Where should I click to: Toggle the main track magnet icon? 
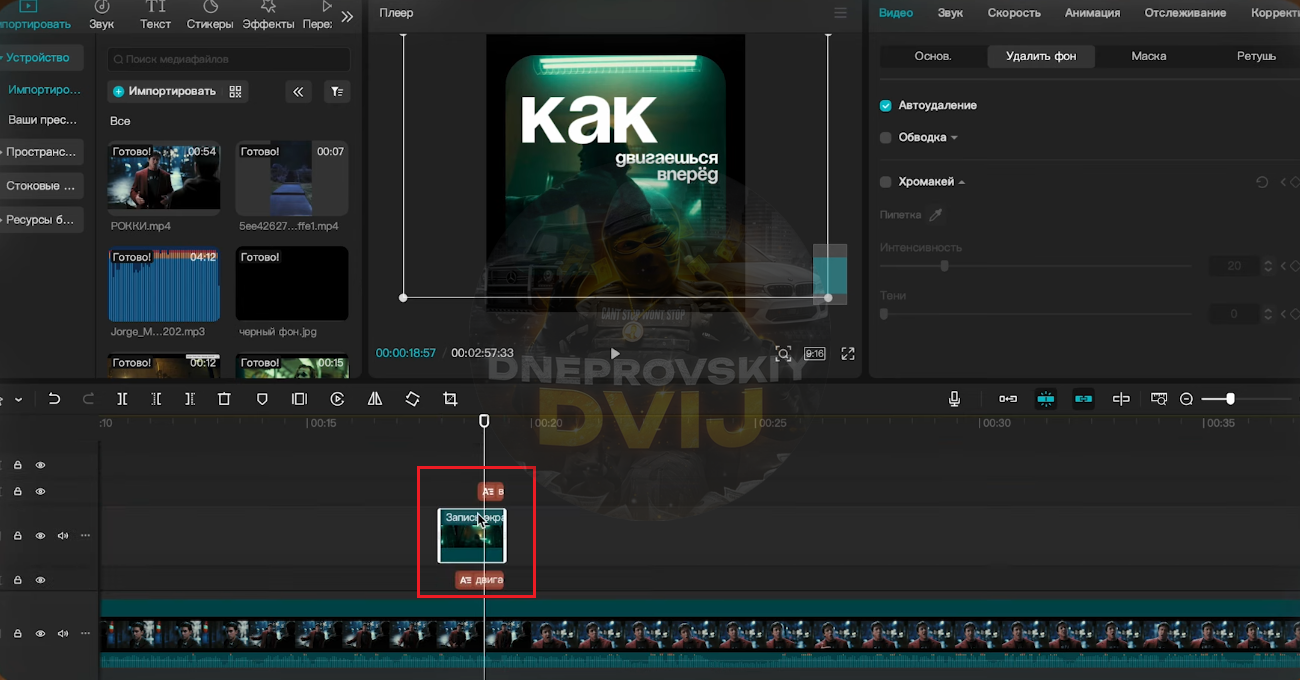coord(1008,399)
